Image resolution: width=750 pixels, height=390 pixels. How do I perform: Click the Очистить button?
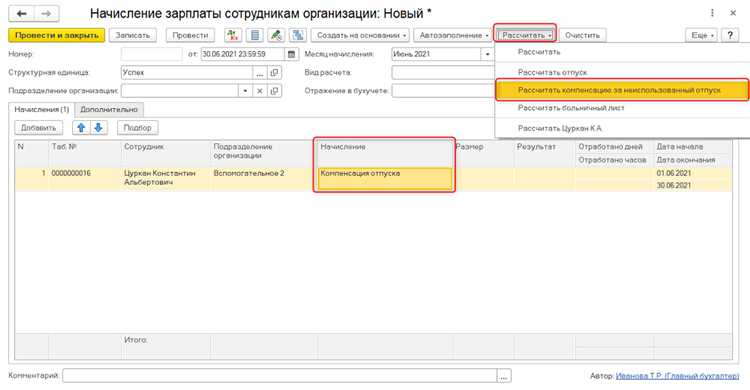point(582,35)
